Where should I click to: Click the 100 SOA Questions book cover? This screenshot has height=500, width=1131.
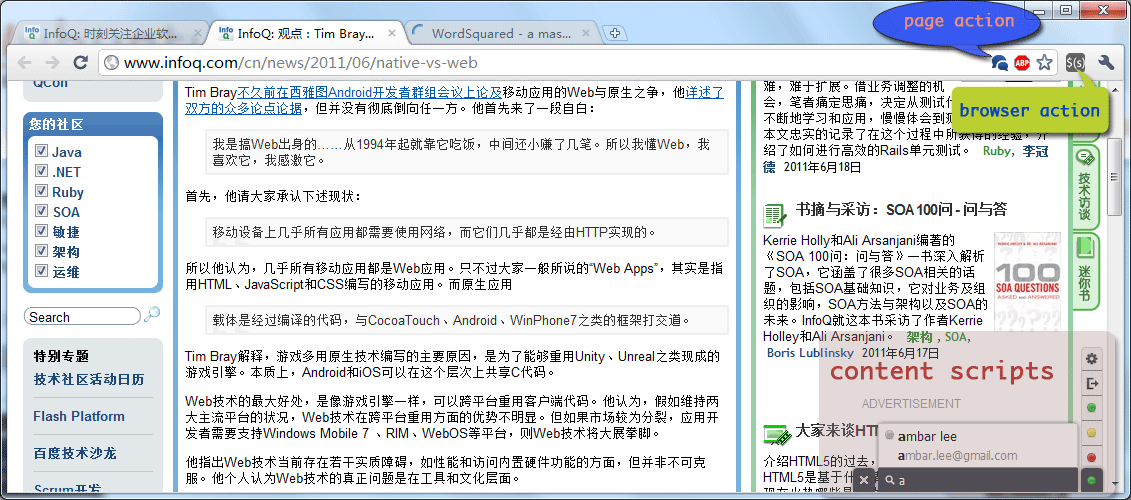1027,282
